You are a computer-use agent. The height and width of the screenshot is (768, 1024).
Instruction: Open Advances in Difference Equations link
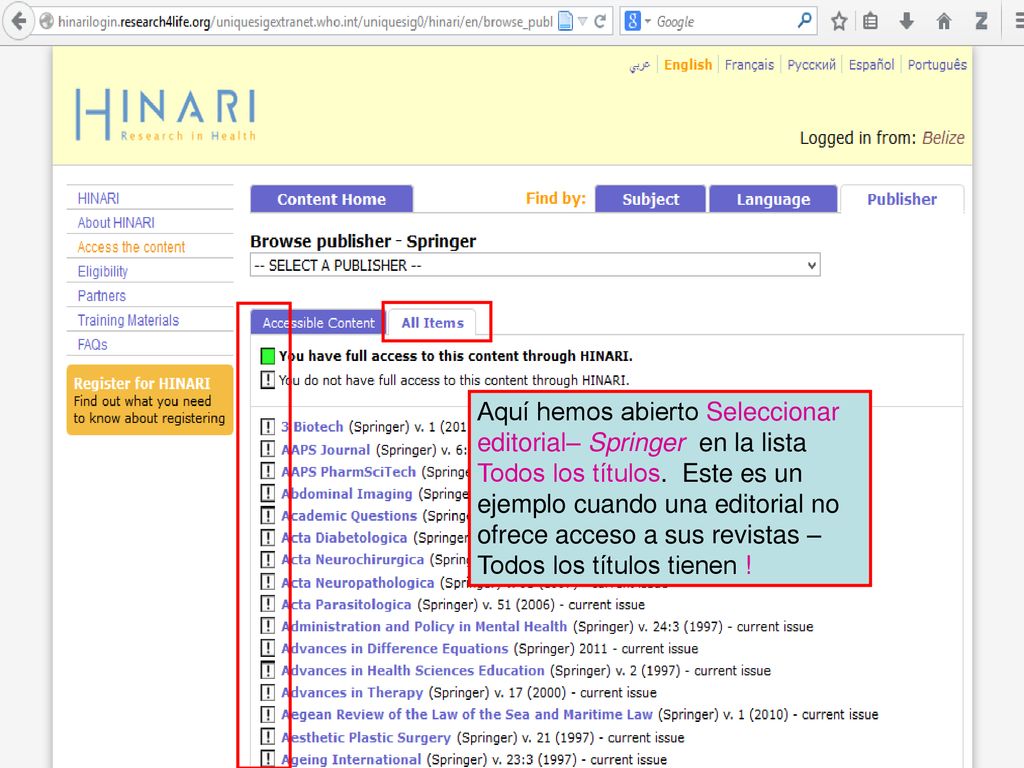tap(394, 648)
